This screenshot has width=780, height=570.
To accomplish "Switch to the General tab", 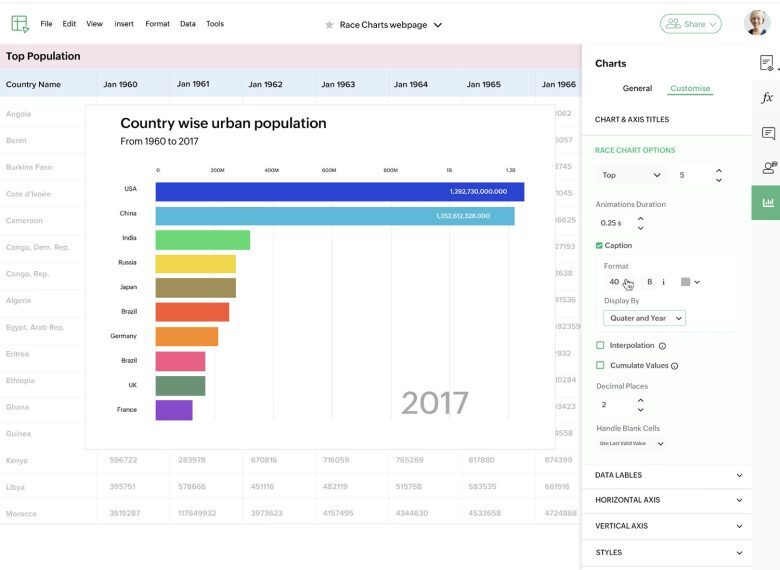I will point(637,88).
